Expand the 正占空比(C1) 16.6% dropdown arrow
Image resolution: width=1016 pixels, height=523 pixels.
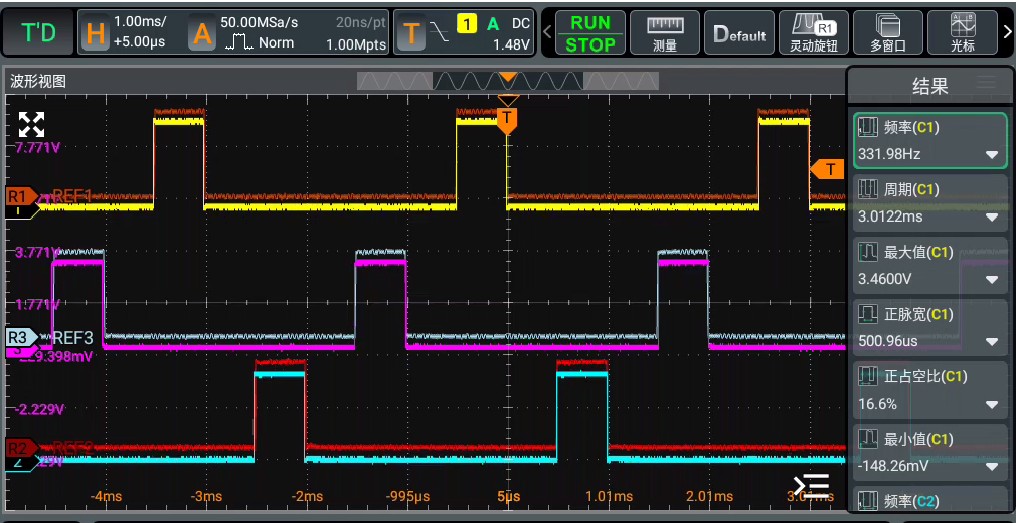(991, 404)
